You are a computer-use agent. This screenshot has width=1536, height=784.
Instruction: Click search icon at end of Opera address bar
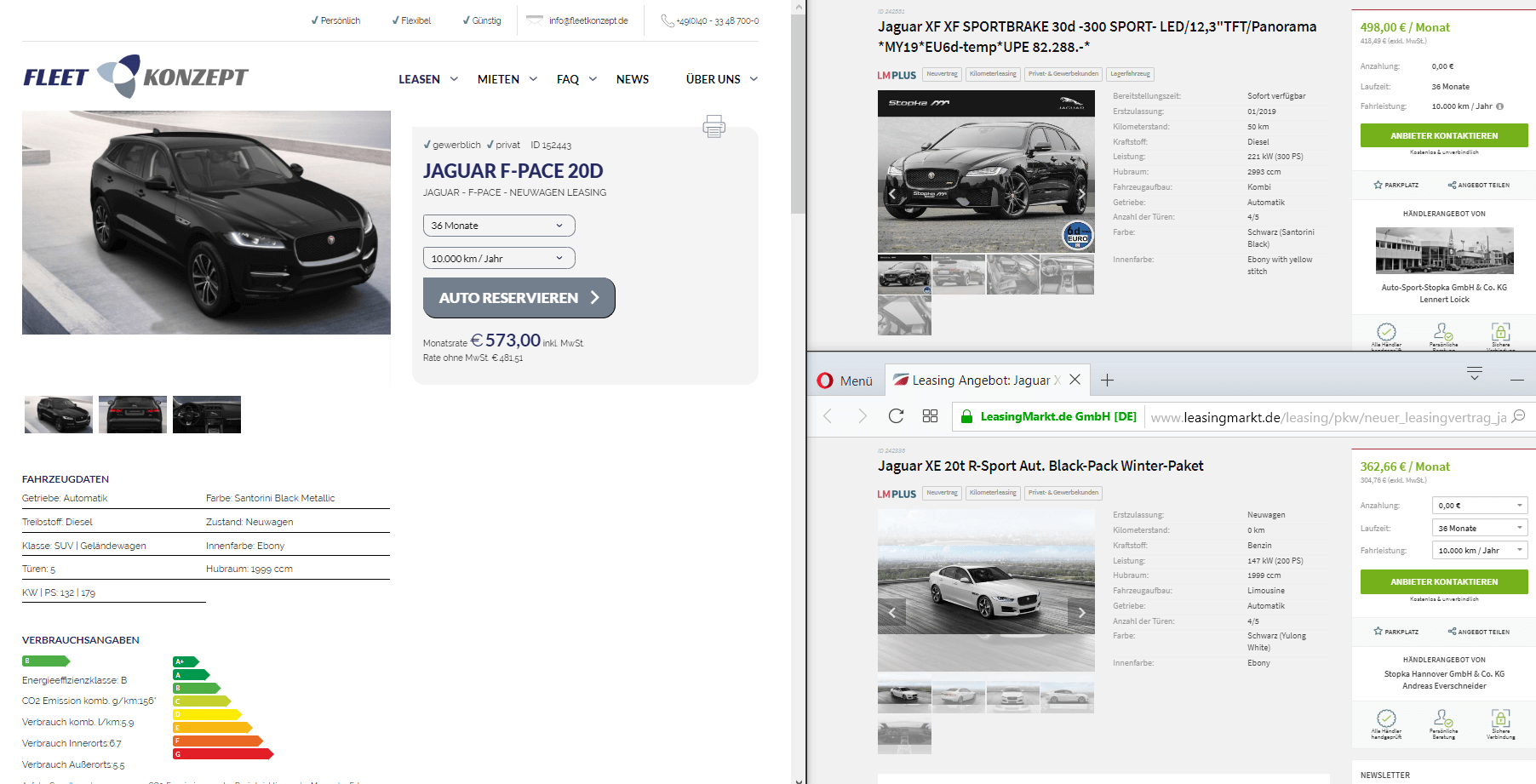[1519, 415]
